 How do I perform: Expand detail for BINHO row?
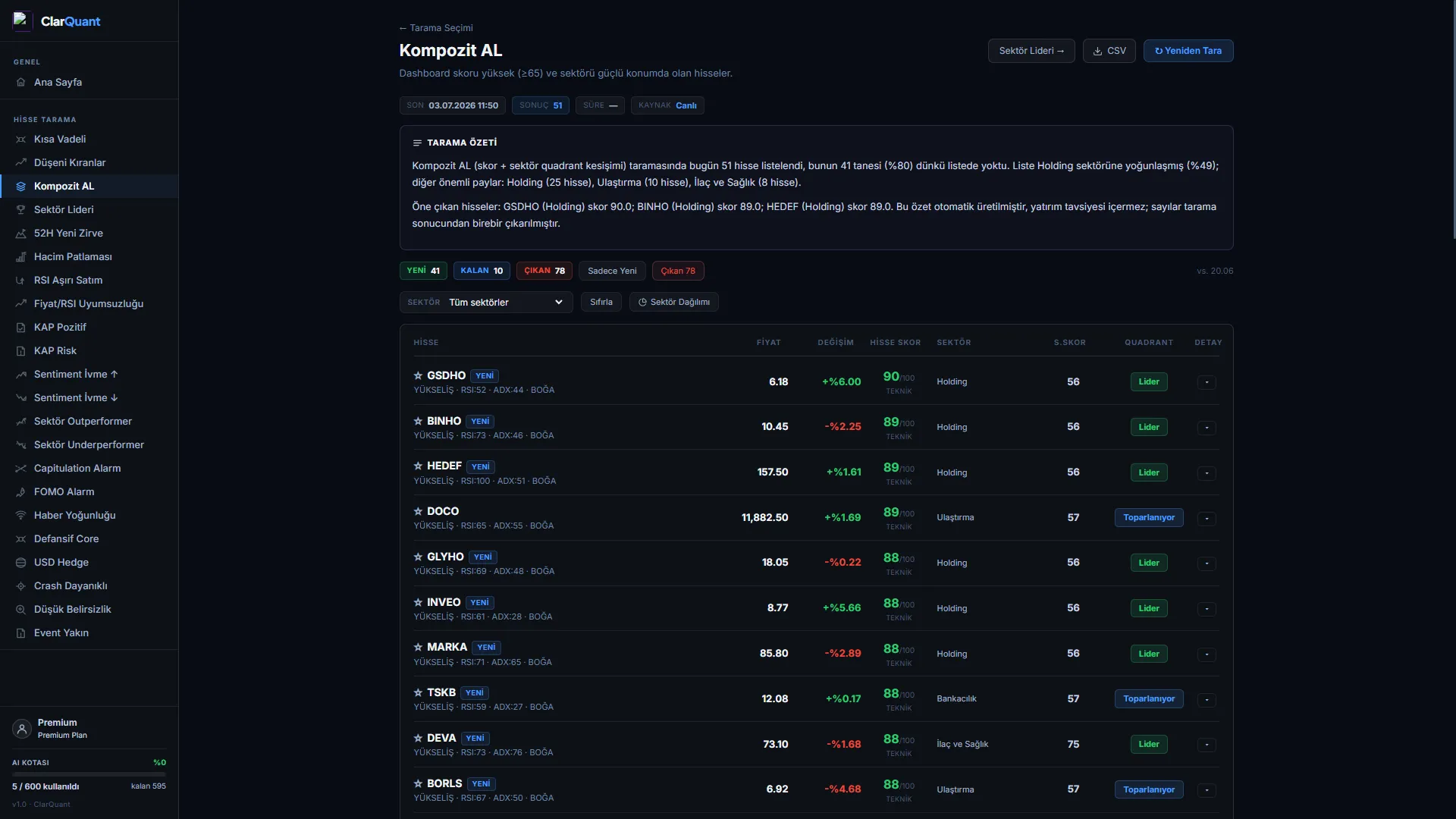pyautogui.click(x=1207, y=428)
